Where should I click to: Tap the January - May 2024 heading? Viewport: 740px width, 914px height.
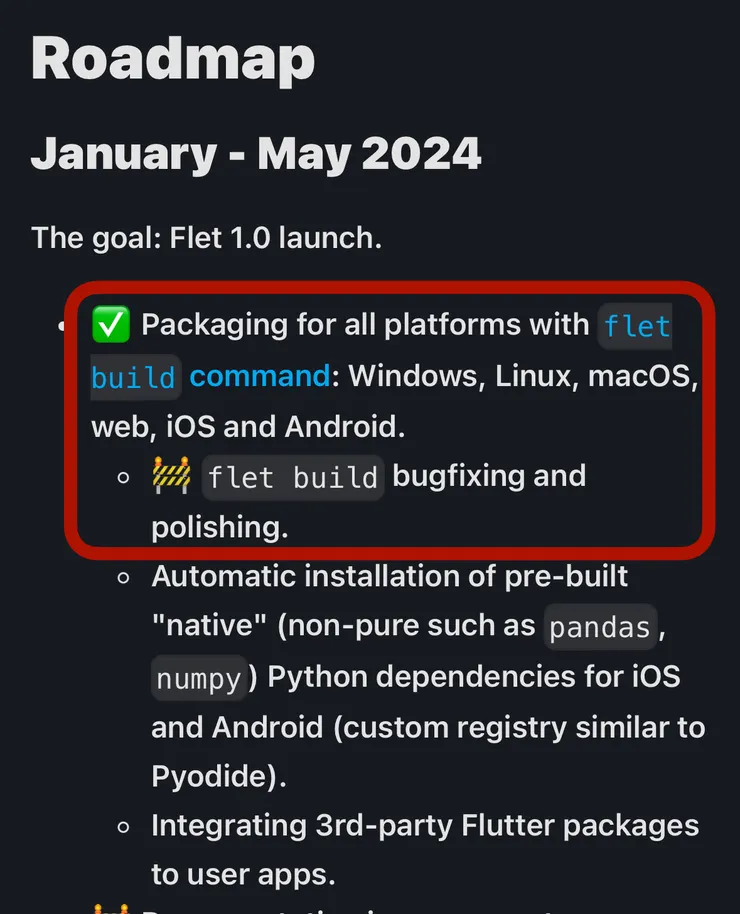coord(256,154)
